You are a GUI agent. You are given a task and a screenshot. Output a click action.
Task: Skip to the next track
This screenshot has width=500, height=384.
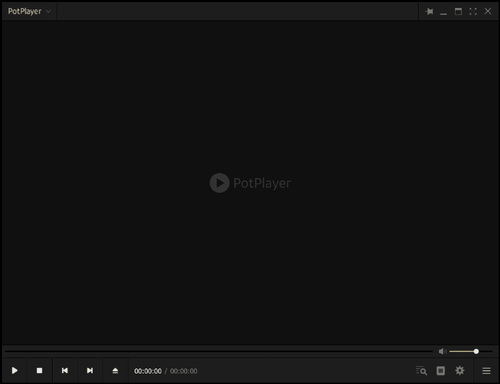click(90, 370)
